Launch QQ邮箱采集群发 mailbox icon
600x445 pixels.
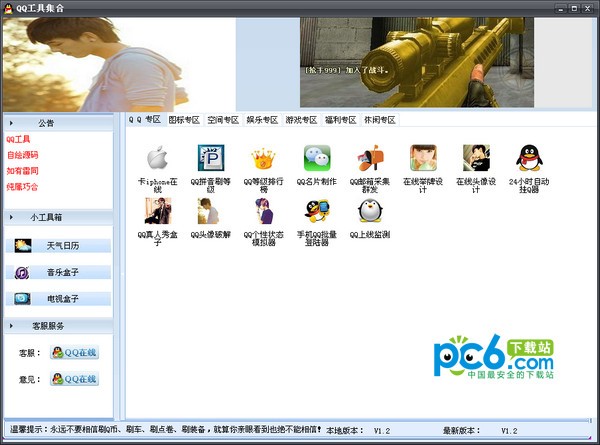[x=370, y=158]
